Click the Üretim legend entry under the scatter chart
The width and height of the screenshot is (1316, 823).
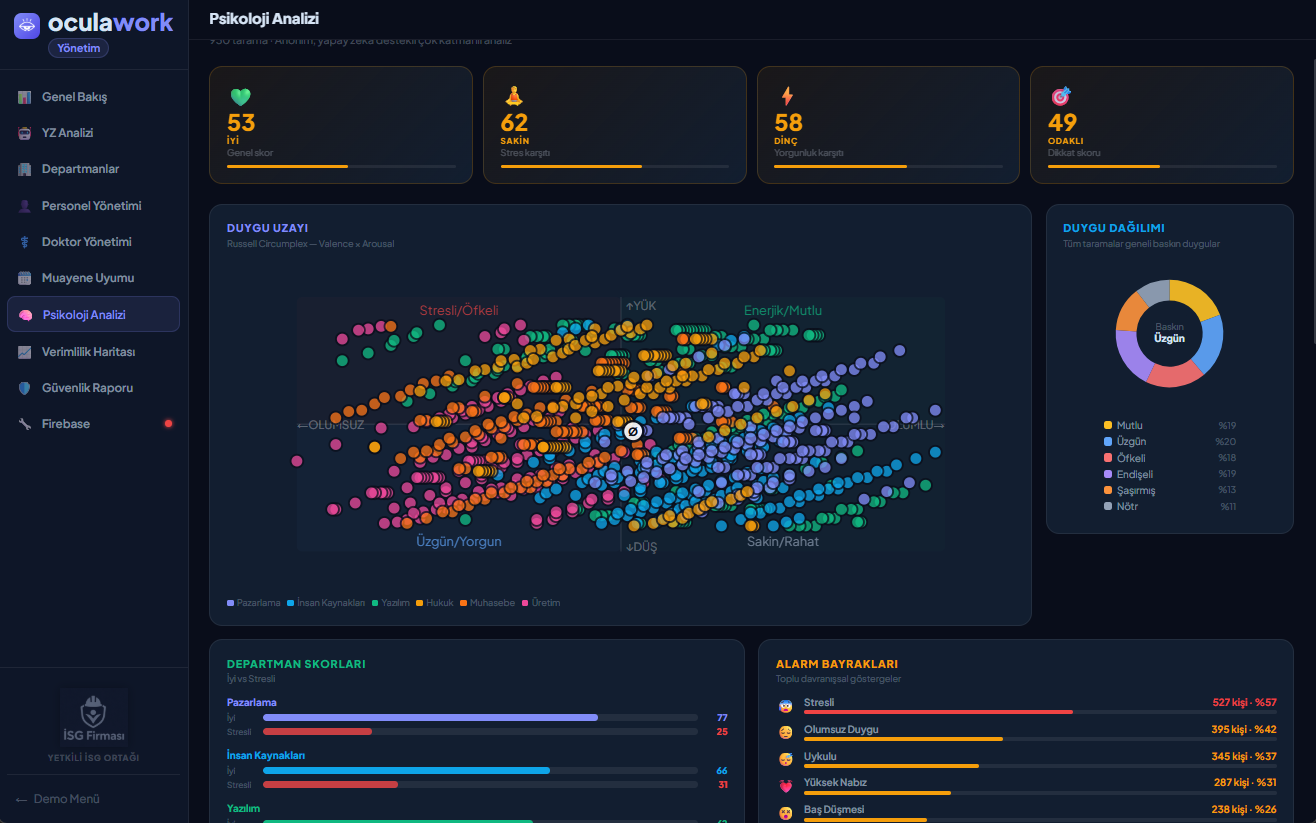[541, 603]
